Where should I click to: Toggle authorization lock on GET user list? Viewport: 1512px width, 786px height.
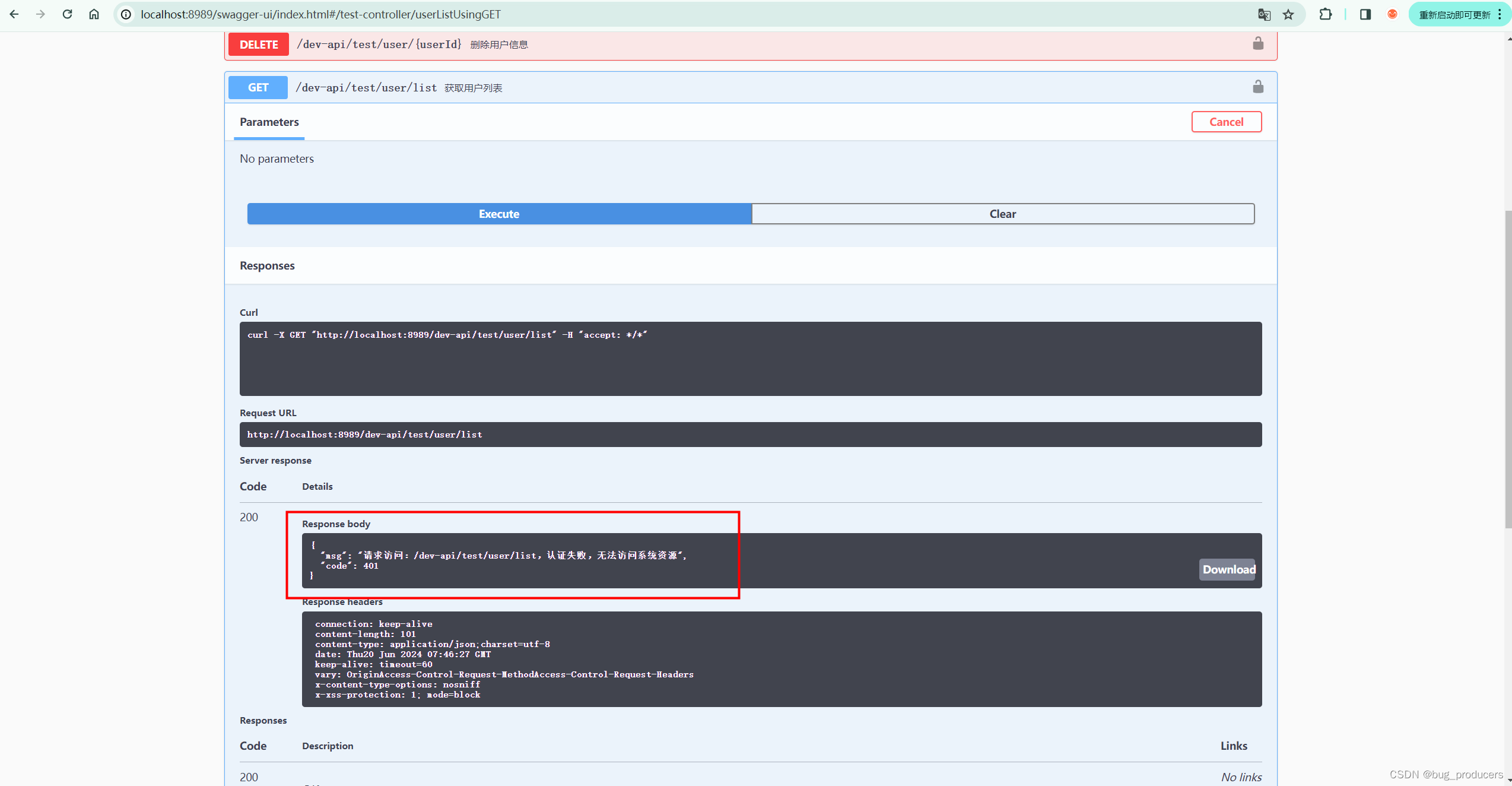(x=1257, y=87)
